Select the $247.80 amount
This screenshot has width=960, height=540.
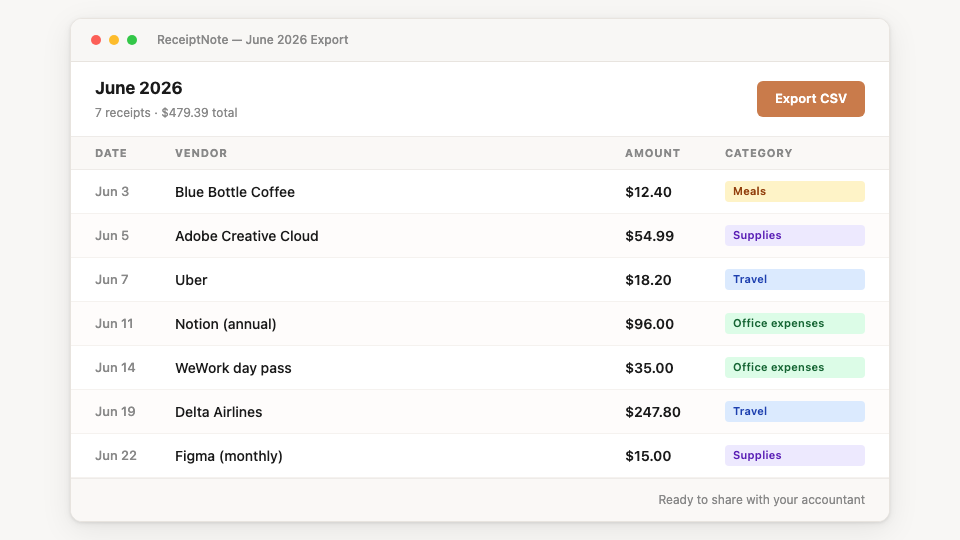pyautogui.click(x=653, y=412)
